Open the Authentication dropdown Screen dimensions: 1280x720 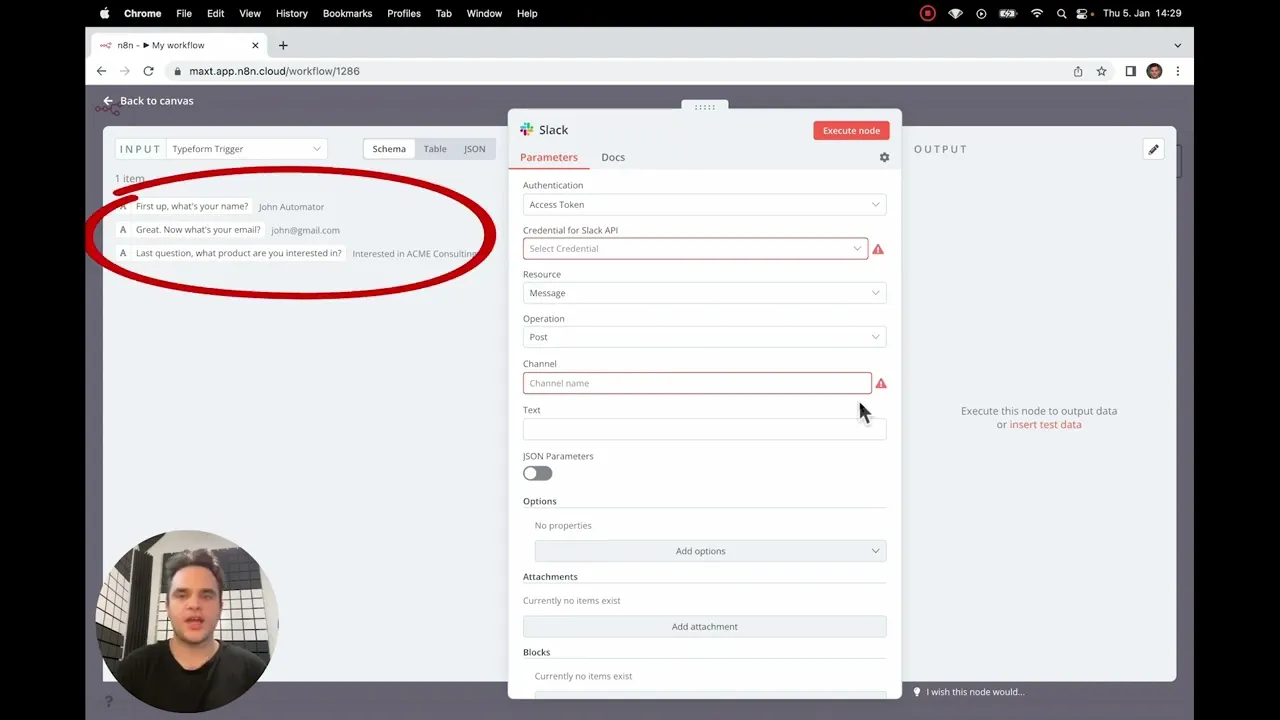click(x=704, y=205)
